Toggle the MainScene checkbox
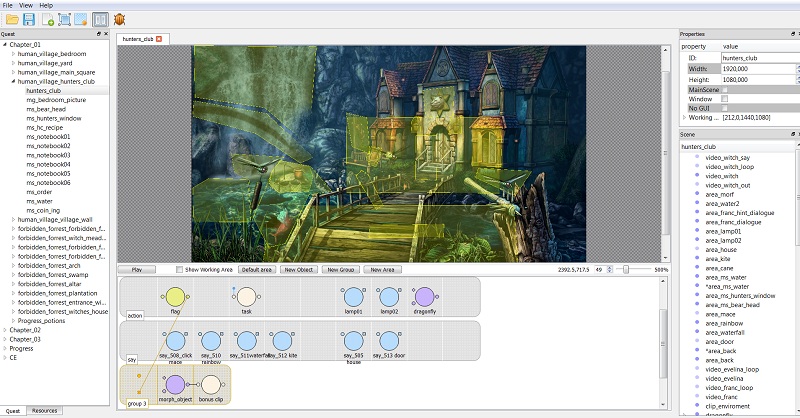The height and width of the screenshot is (418, 800). (x=724, y=89)
